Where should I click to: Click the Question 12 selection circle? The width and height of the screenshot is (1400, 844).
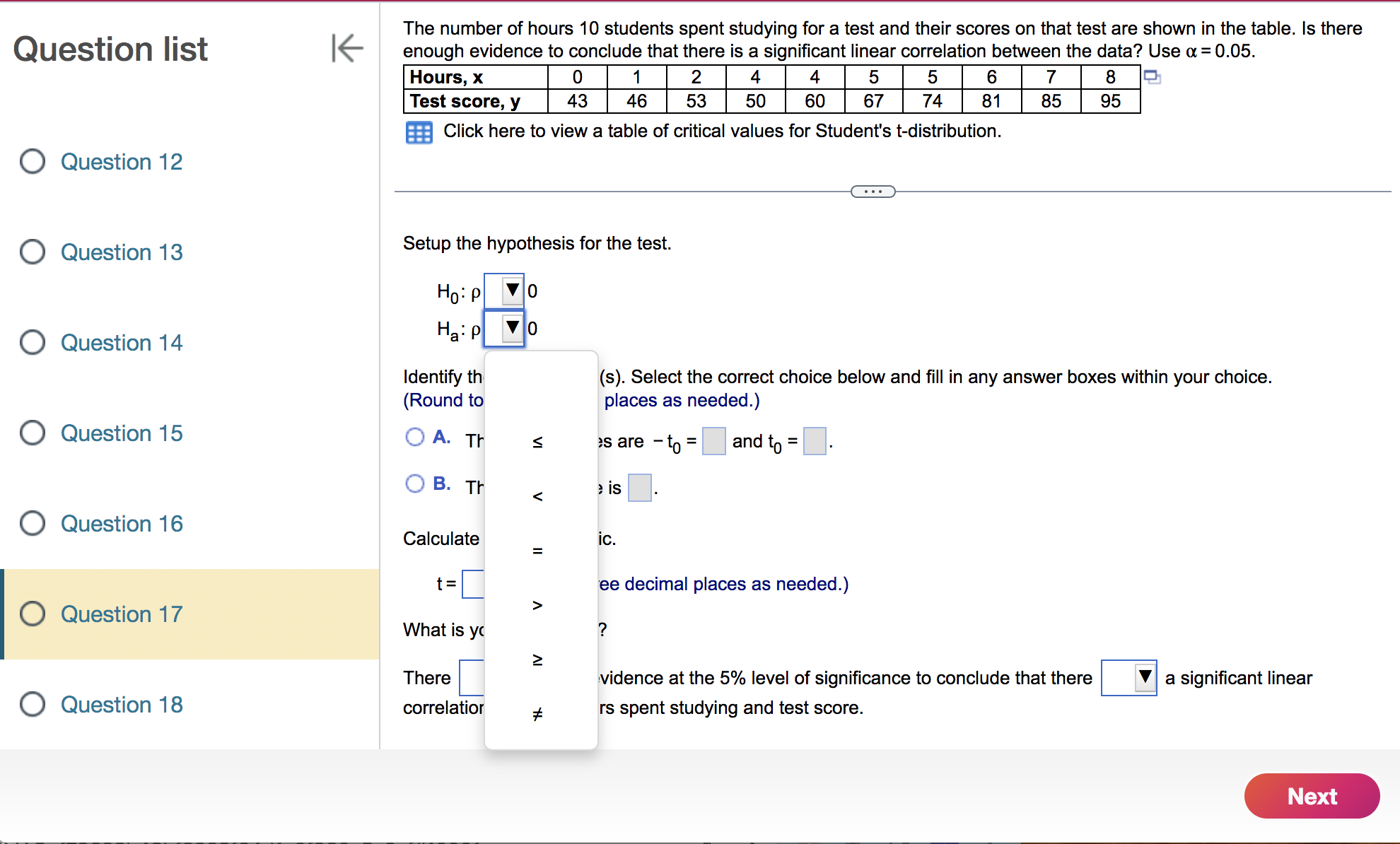coord(32,161)
